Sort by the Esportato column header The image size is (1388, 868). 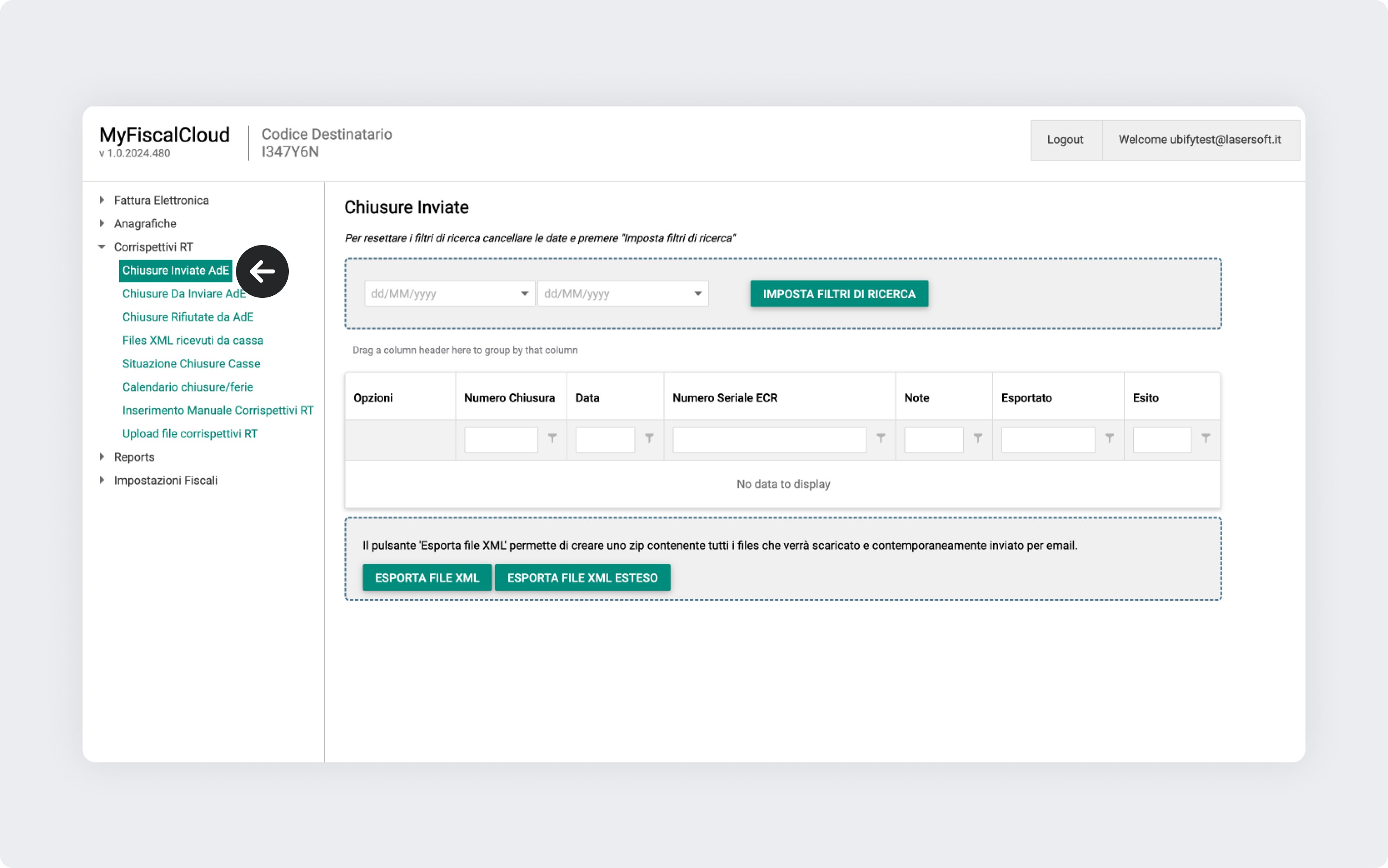pos(1027,398)
